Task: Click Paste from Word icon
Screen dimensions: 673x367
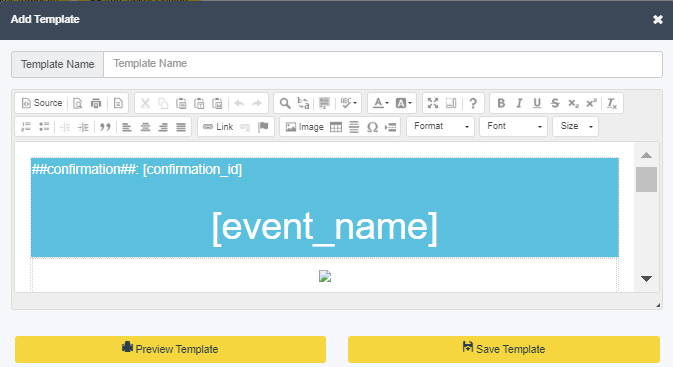Action: click(x=217, y=103)
